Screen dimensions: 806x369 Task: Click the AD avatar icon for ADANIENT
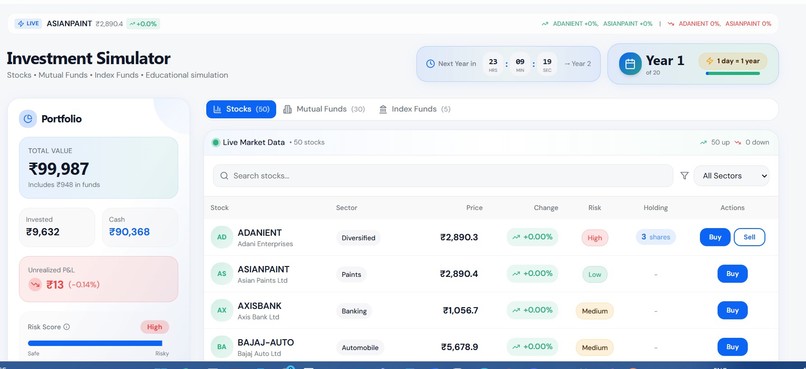222,237
